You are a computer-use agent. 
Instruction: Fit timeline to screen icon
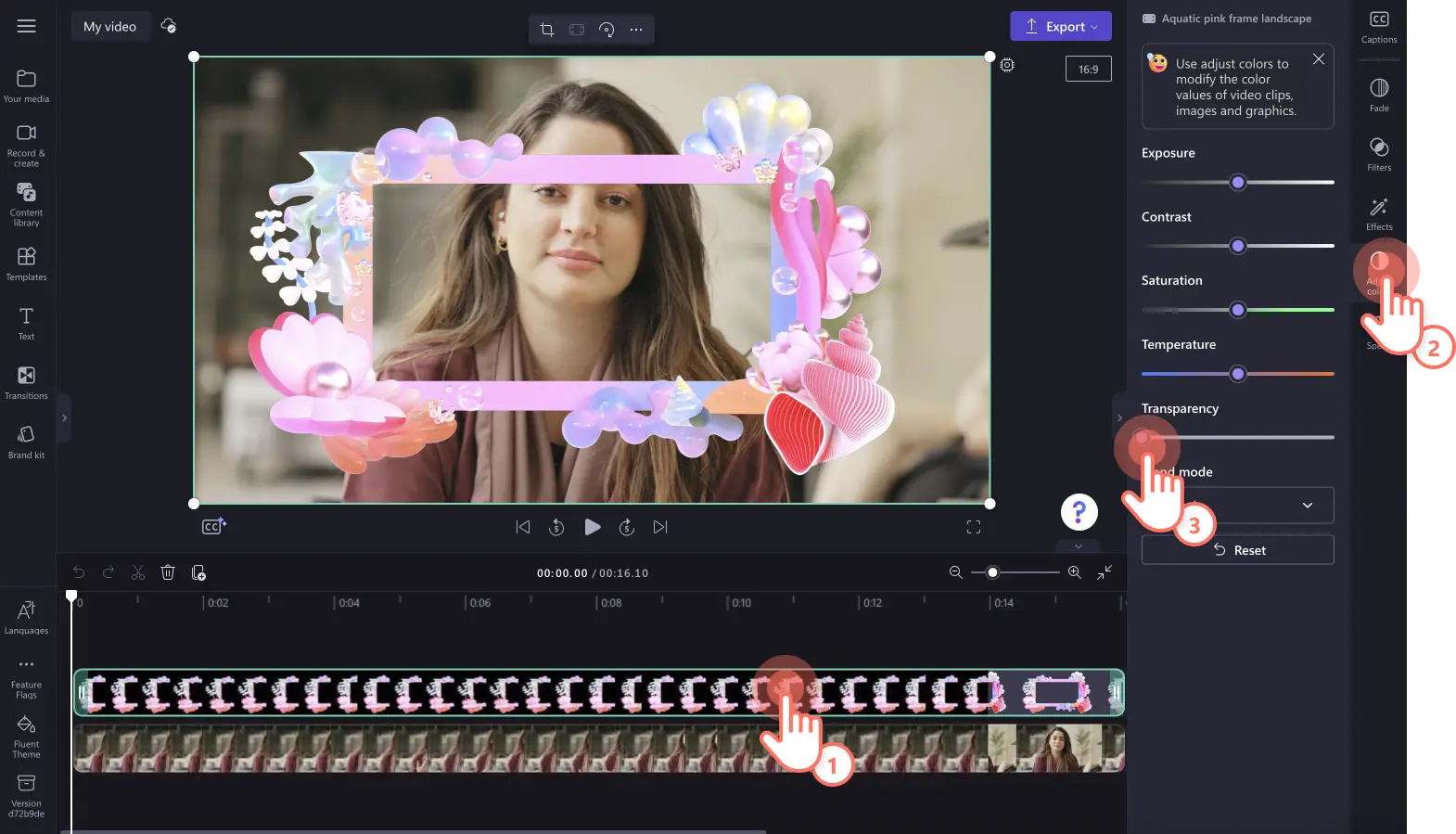coord(1105,572)
